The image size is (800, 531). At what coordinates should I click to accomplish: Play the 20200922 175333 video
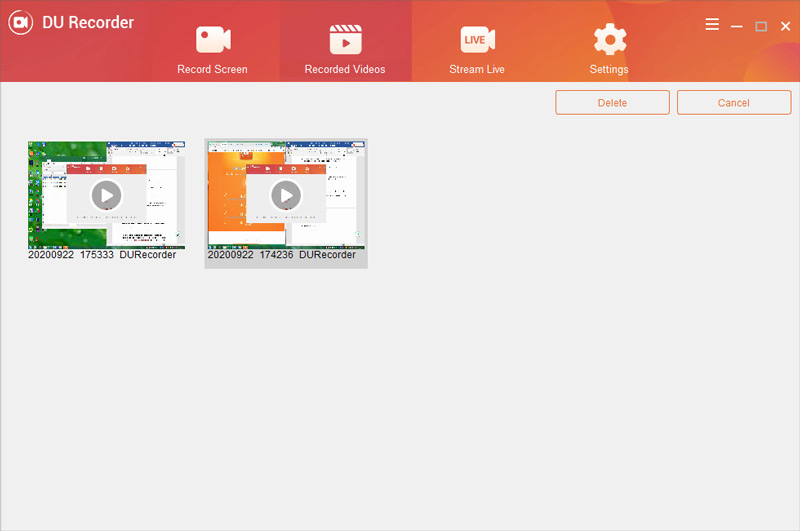coord(106,195)
